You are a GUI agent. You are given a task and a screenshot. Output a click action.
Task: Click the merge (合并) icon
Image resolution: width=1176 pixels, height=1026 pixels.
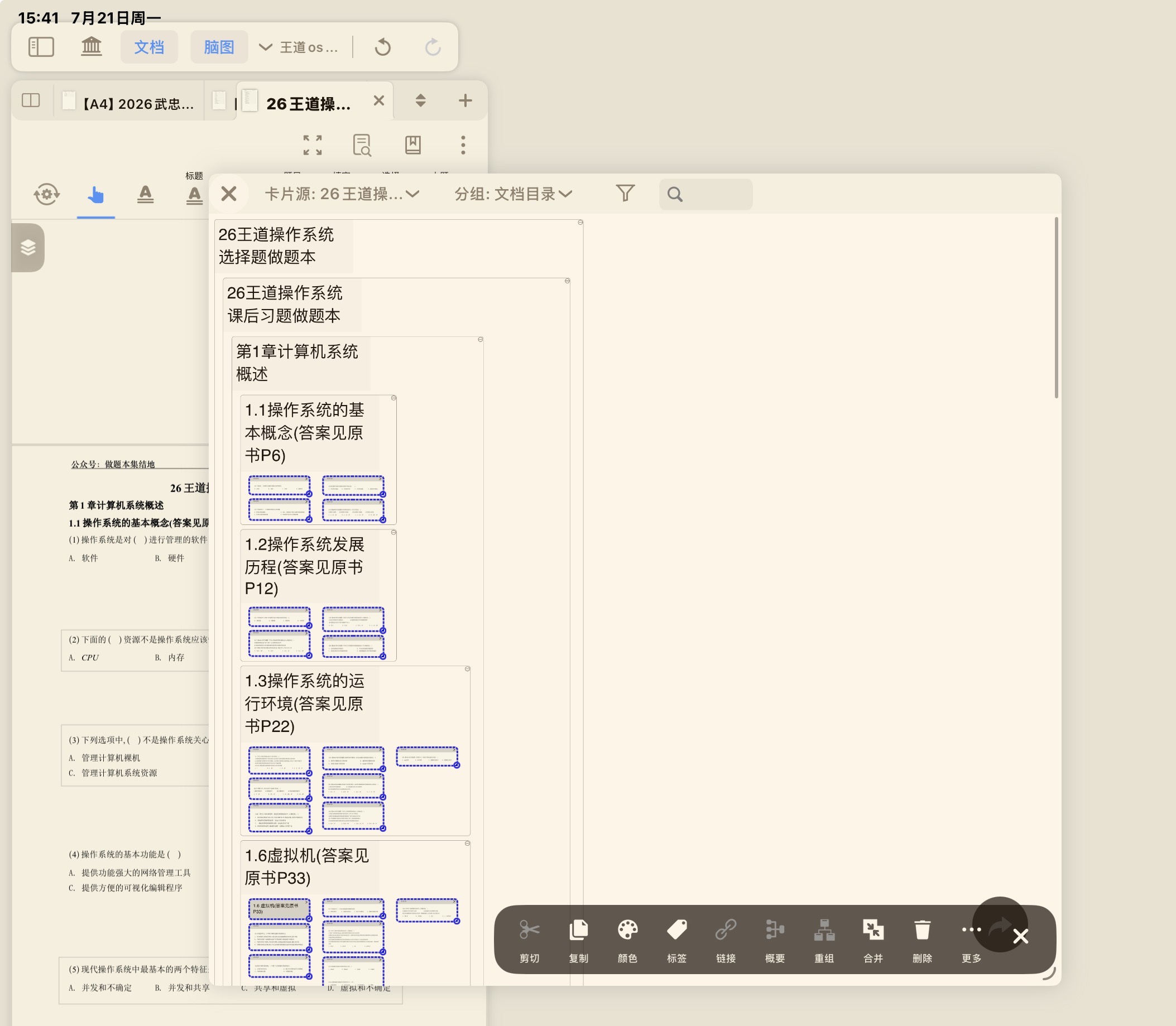(872, 931)
